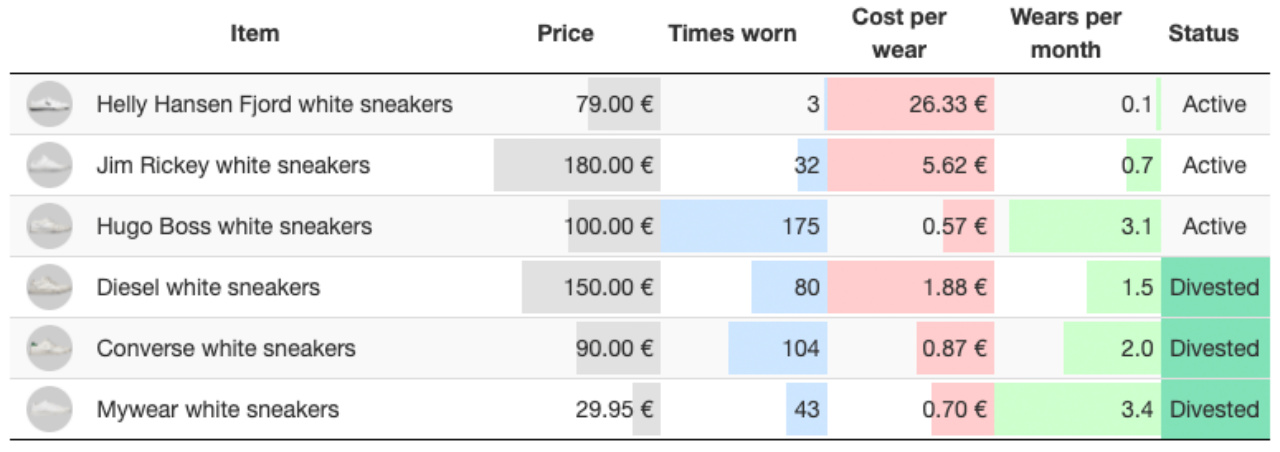This screenshot has height=452, width=1280.
Task: Open Hugo Boss white sneakers item name
Action: (234, 226)
